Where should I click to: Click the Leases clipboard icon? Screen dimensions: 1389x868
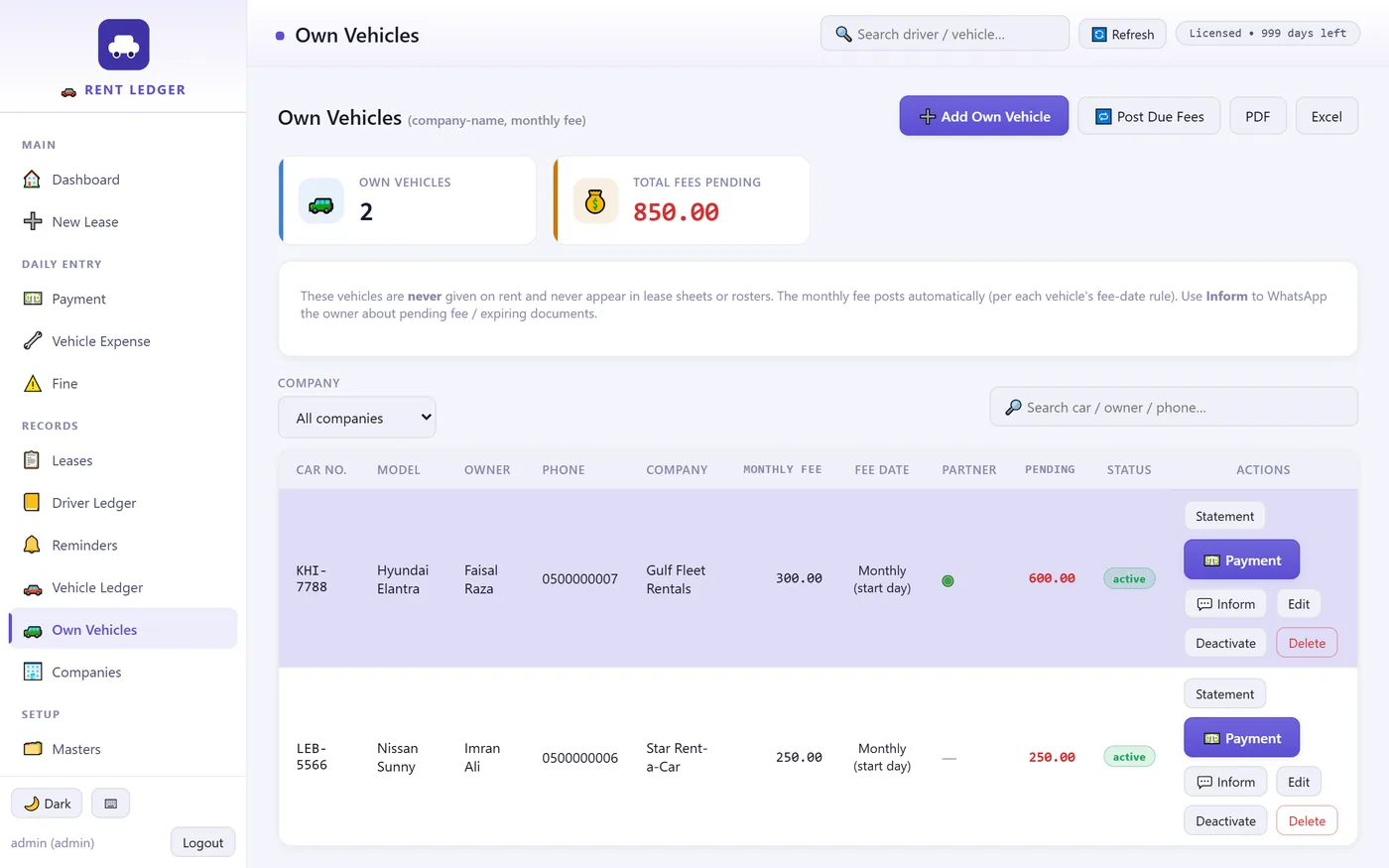(x=32, y=460)
